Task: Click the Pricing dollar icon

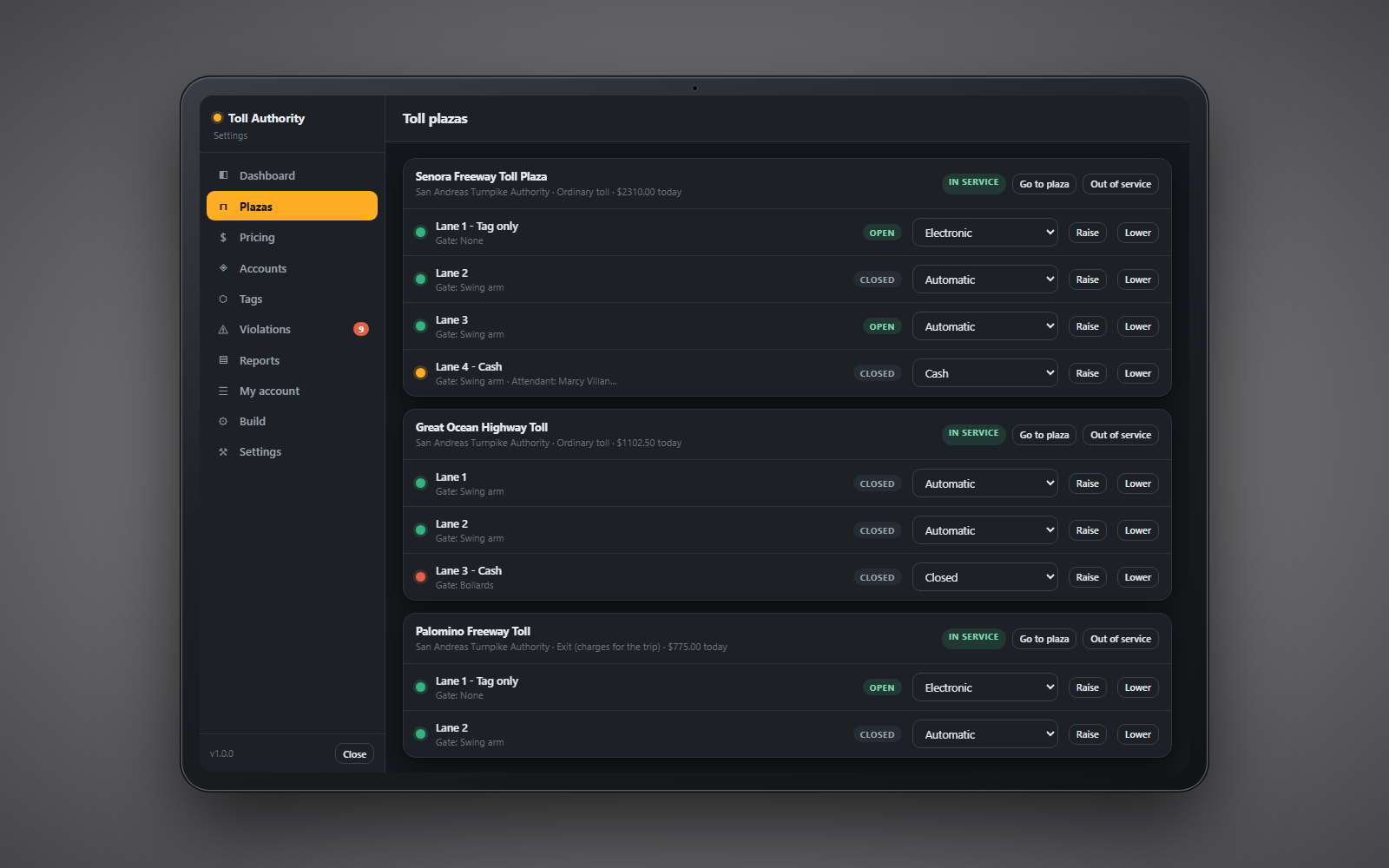Action: point(223,237)
